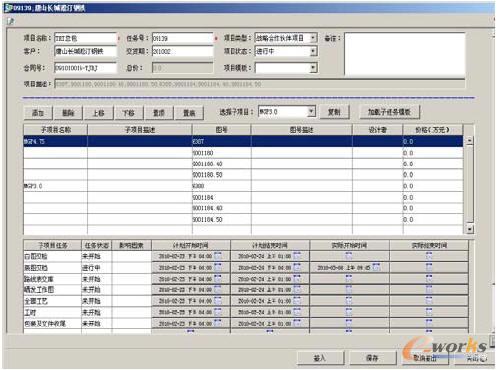Screen dimensions: 497x370
Task: Open actual end calendar in 工时 row
Action: coord(429,312)
